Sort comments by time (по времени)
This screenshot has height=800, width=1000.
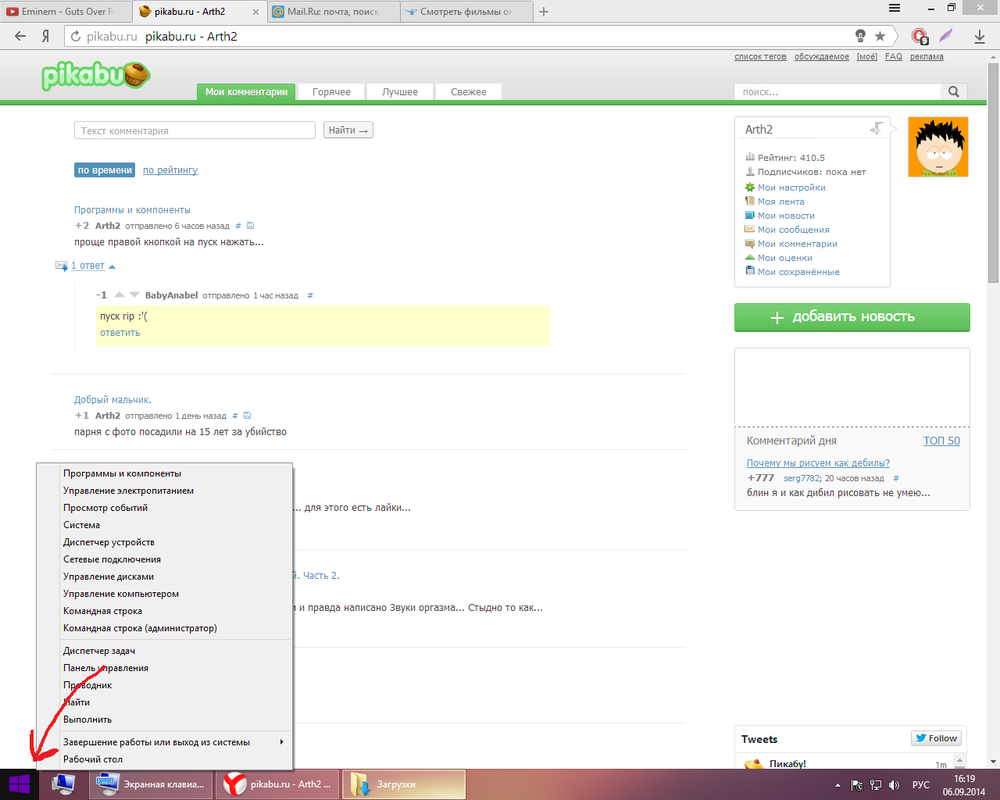click(104, 170)
